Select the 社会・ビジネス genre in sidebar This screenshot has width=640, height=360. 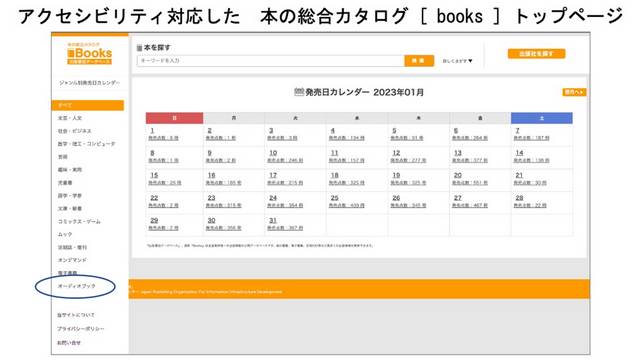pos(74,131)
